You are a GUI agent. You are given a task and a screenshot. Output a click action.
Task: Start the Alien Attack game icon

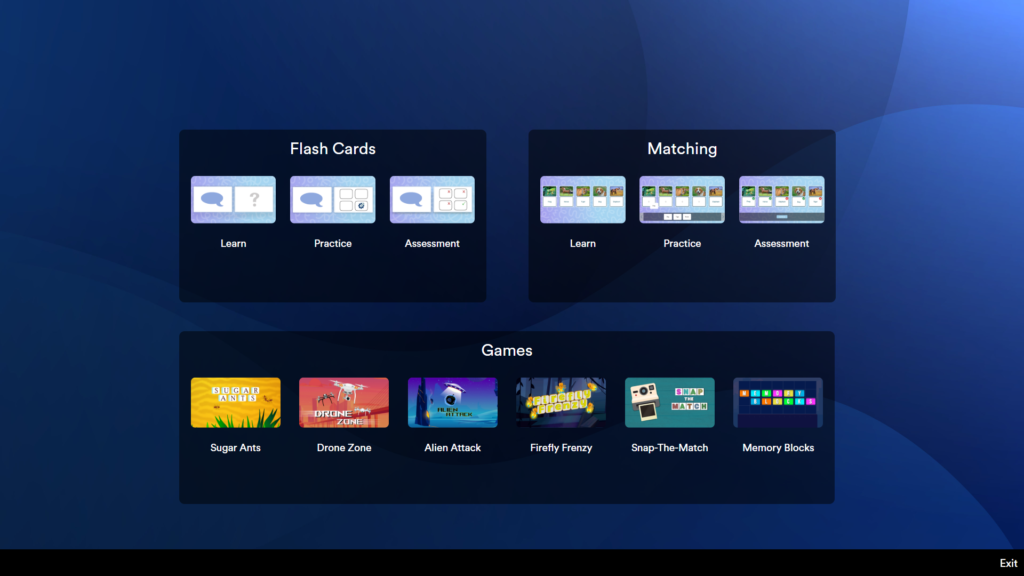pos(453,402)
